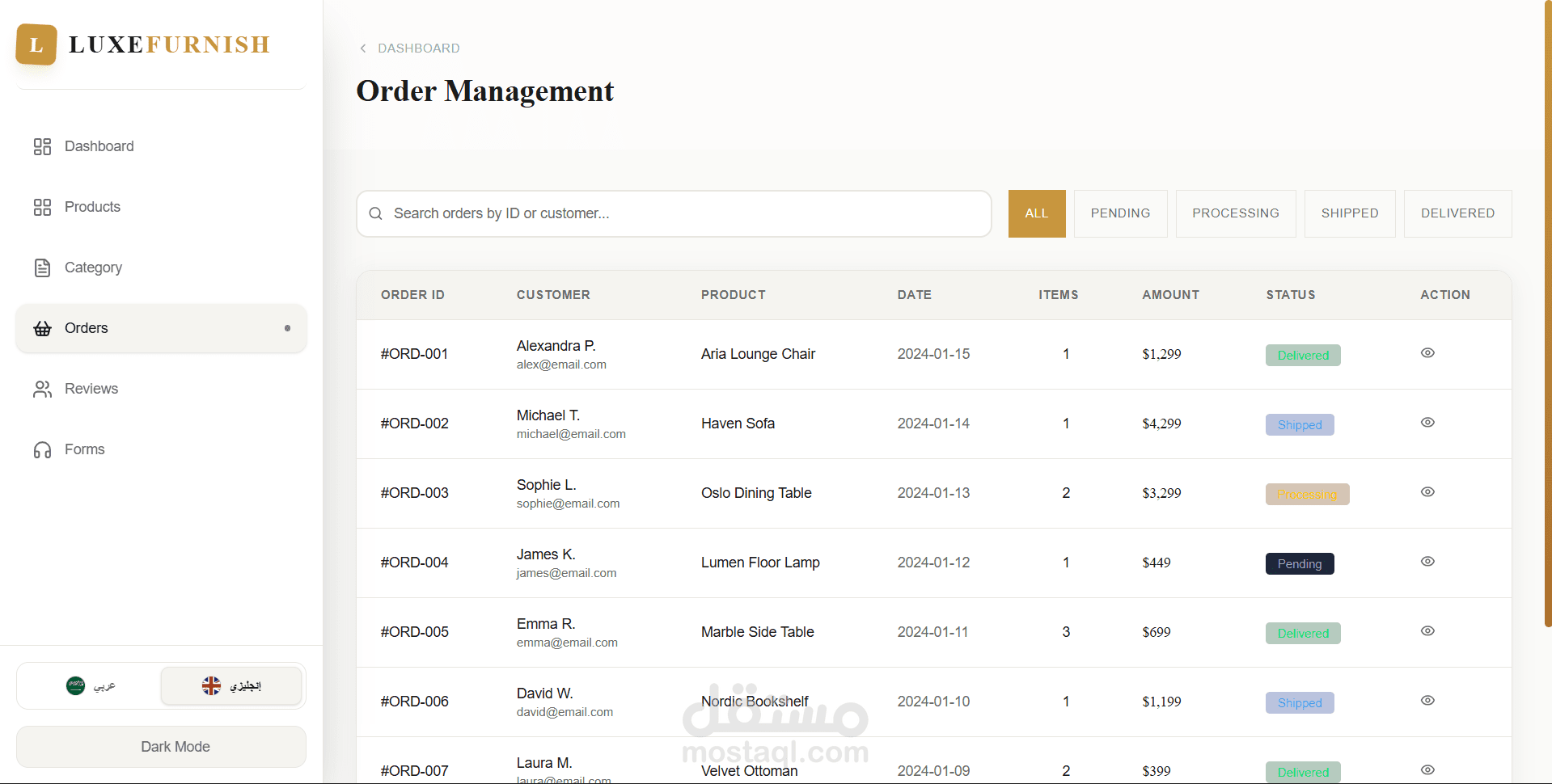
Task: Click the back chevron beside DASHBOARD breadcrumb
Action: (363, 48)
